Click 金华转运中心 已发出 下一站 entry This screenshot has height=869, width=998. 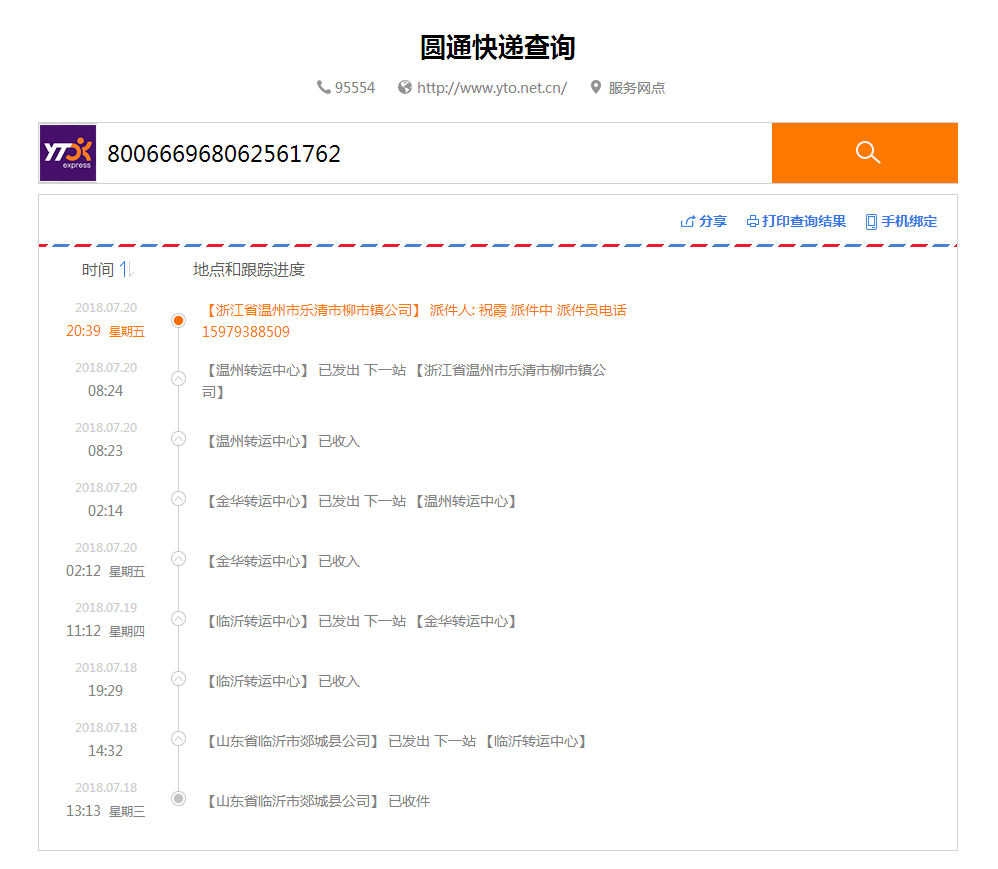pyautogui.click(x=359, y=502)
